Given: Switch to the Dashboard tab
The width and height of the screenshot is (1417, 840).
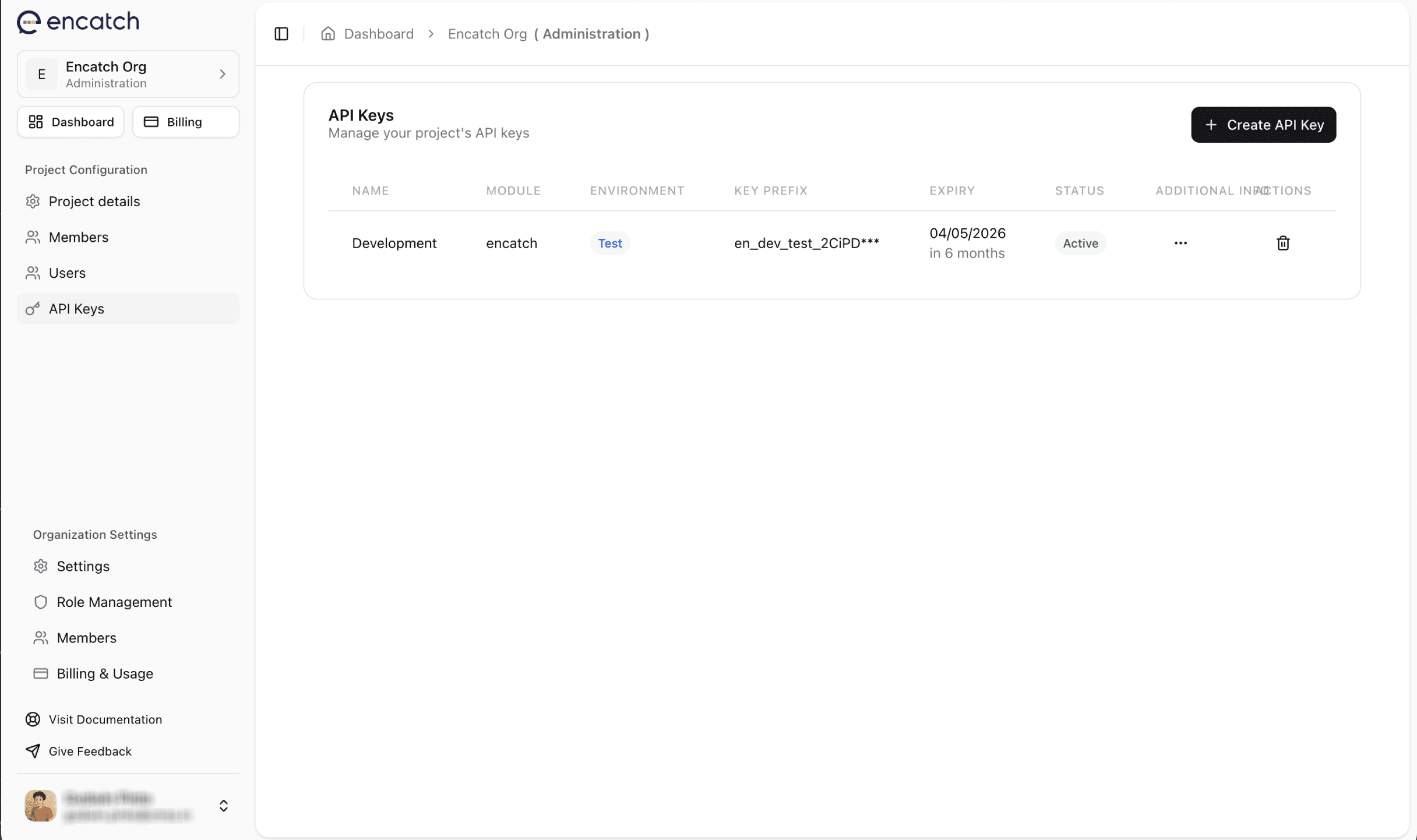Looking at the screenshot, I should [71, 122].
